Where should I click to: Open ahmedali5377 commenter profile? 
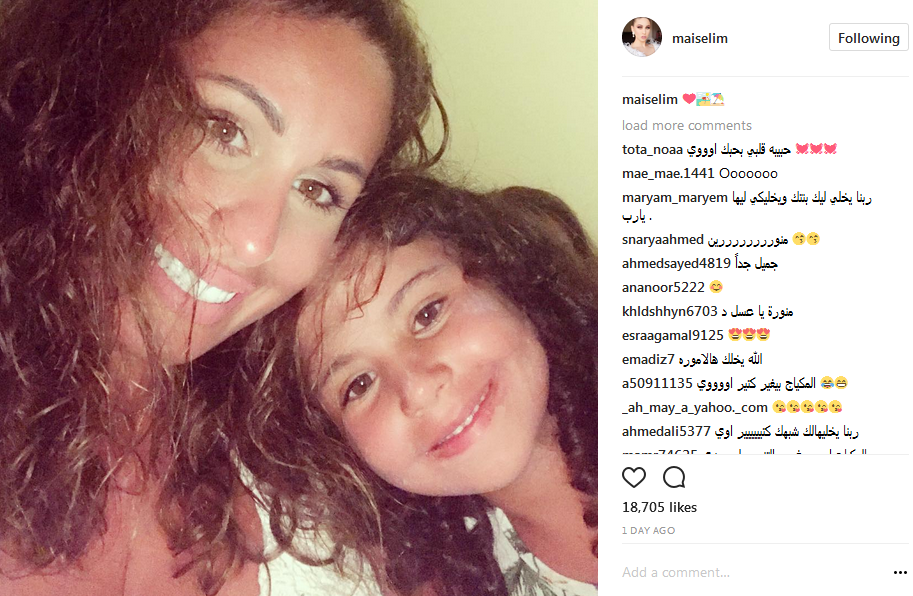coord(666,431)
